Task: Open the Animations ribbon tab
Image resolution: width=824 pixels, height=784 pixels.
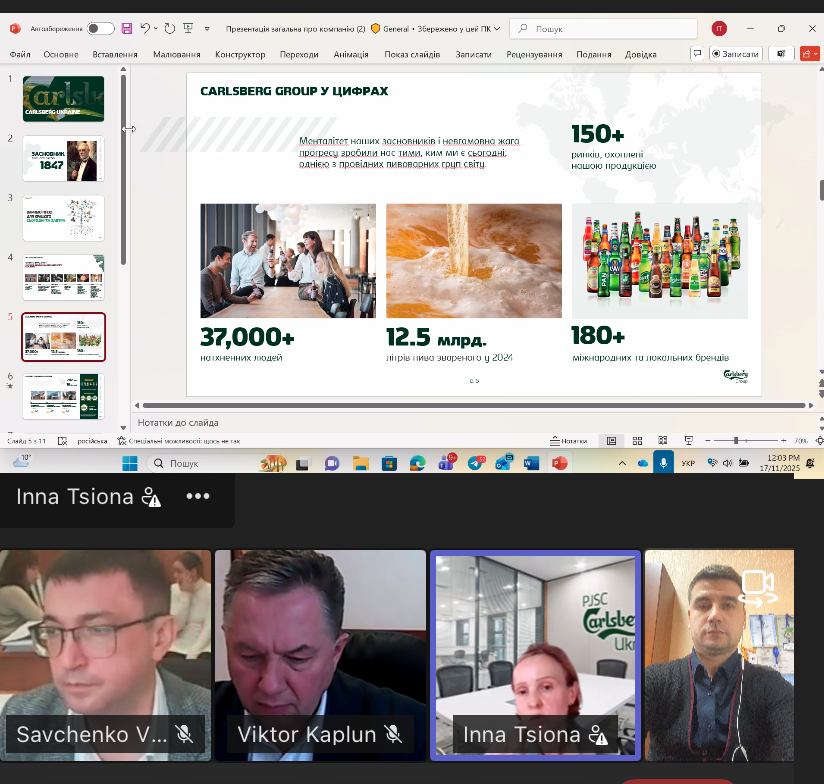Action: tap(351, 54)
